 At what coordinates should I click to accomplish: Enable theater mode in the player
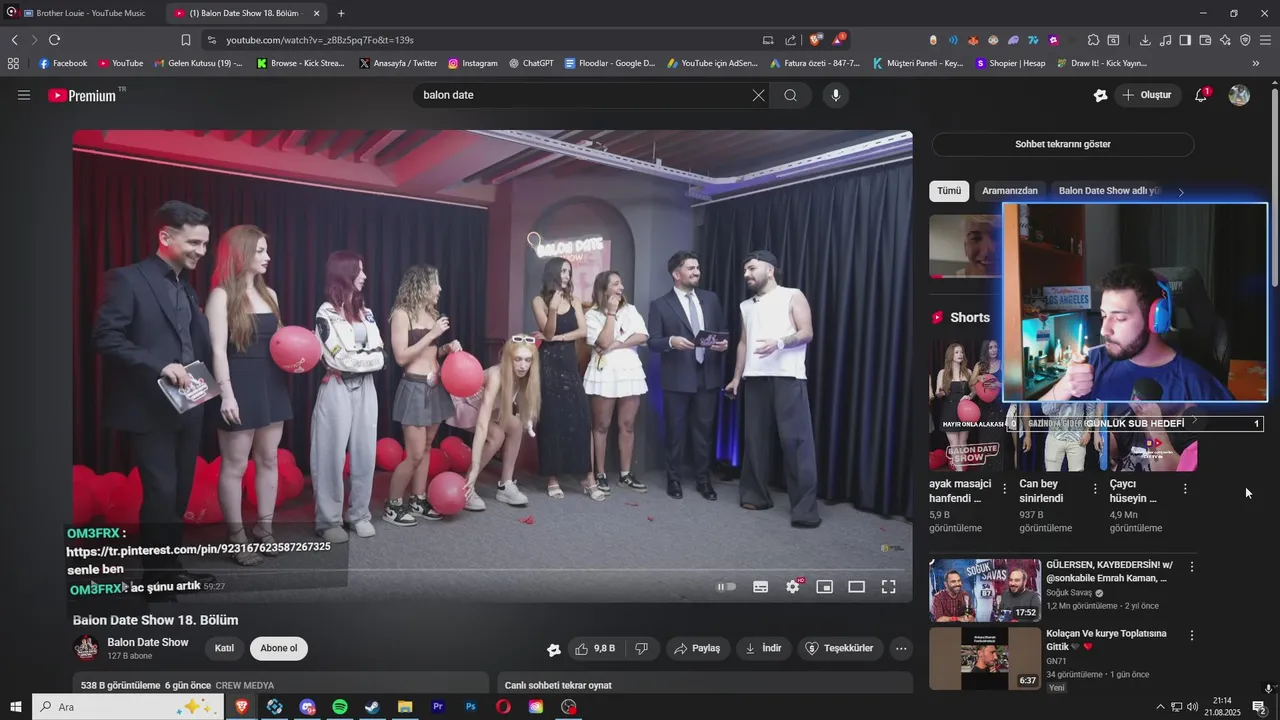coord(857,587)
